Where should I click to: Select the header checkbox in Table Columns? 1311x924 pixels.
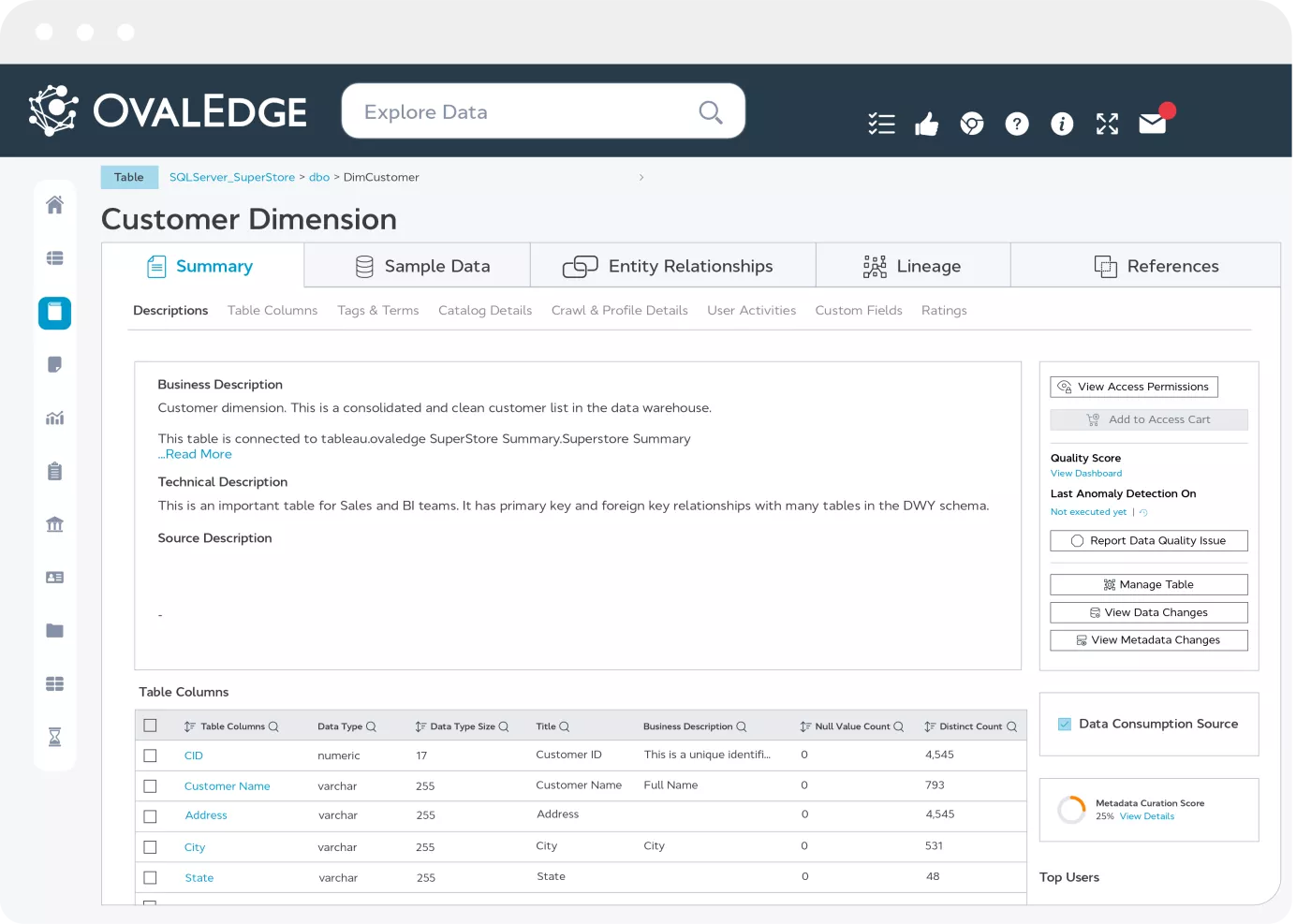151,725
